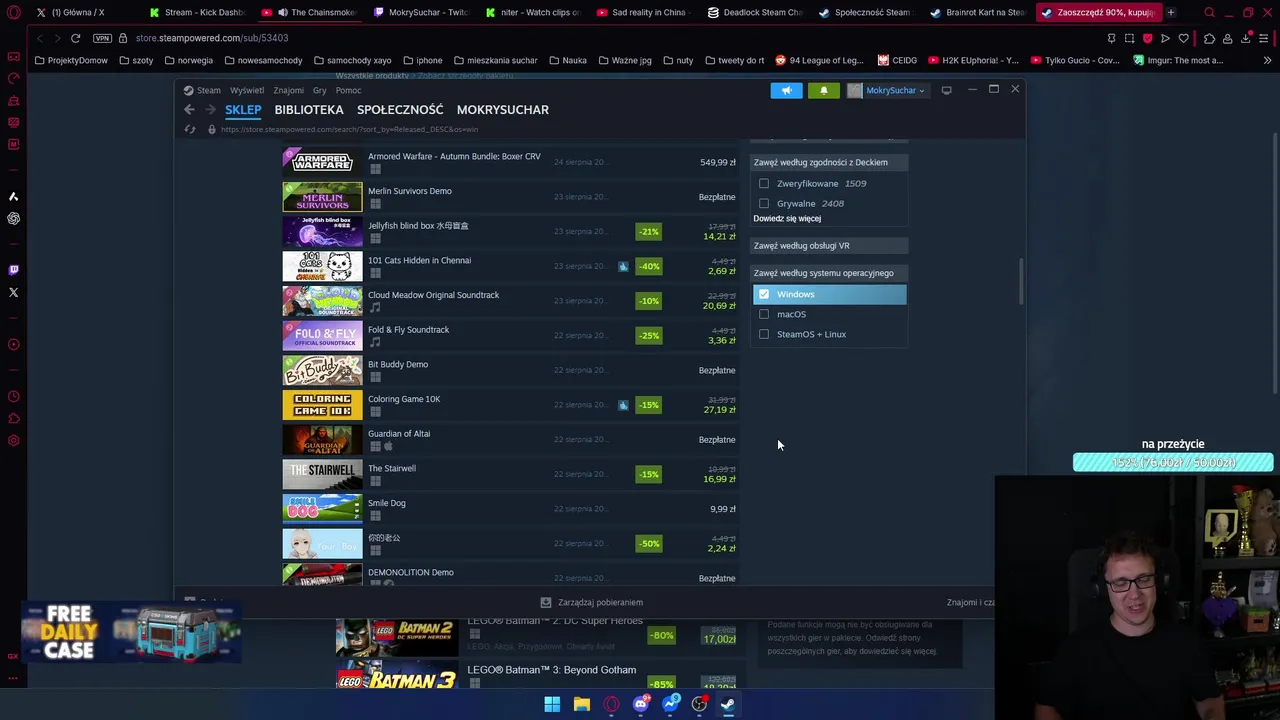This screenshot has height=720, width=1280.
Task: Switch to Deadlock Steam Charts browser tab
Action: point(754,12)
